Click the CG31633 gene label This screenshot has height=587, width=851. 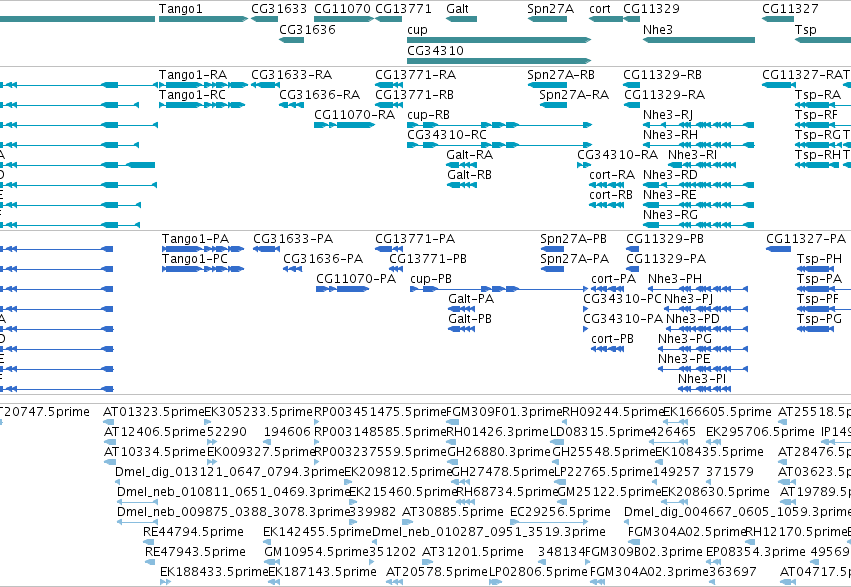[x=279, y=9]
